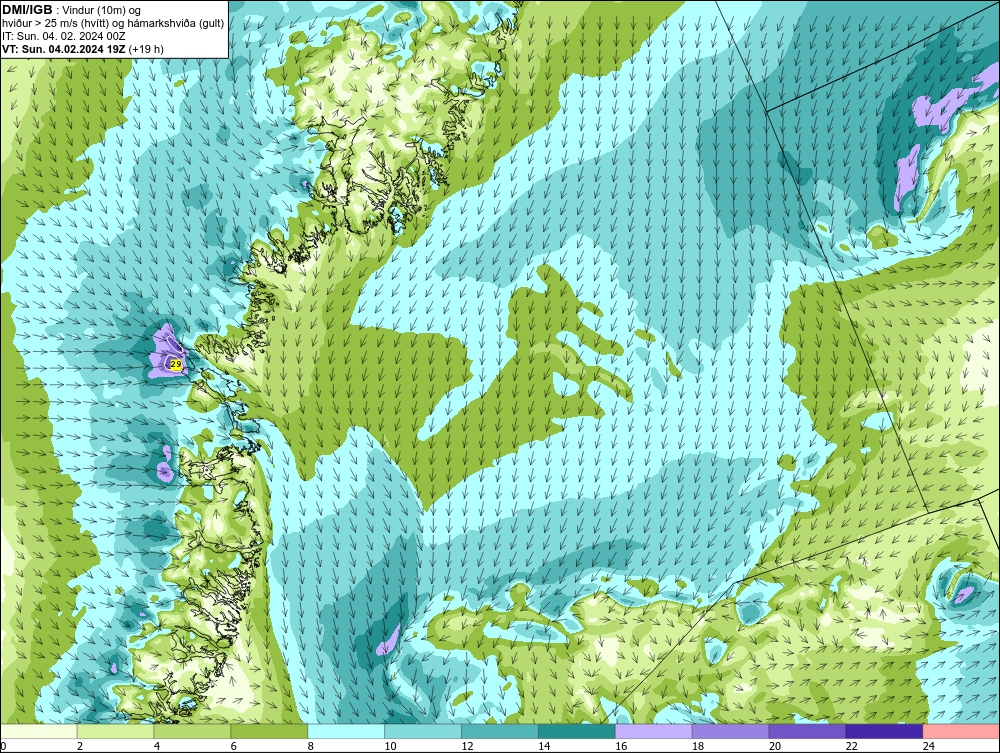
Task: Click the legend scale value 24
Action: pos(929,746)
